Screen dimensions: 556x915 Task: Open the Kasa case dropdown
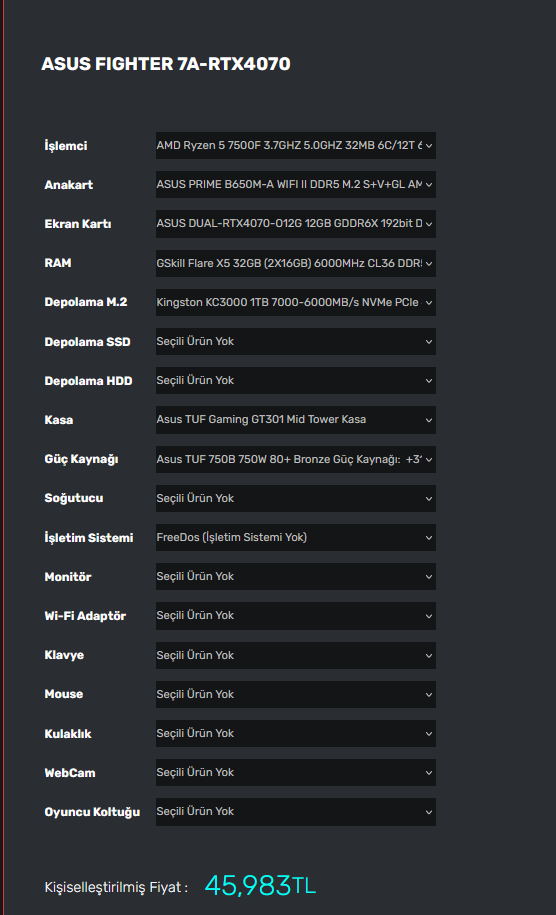click(x=295, y=420)
